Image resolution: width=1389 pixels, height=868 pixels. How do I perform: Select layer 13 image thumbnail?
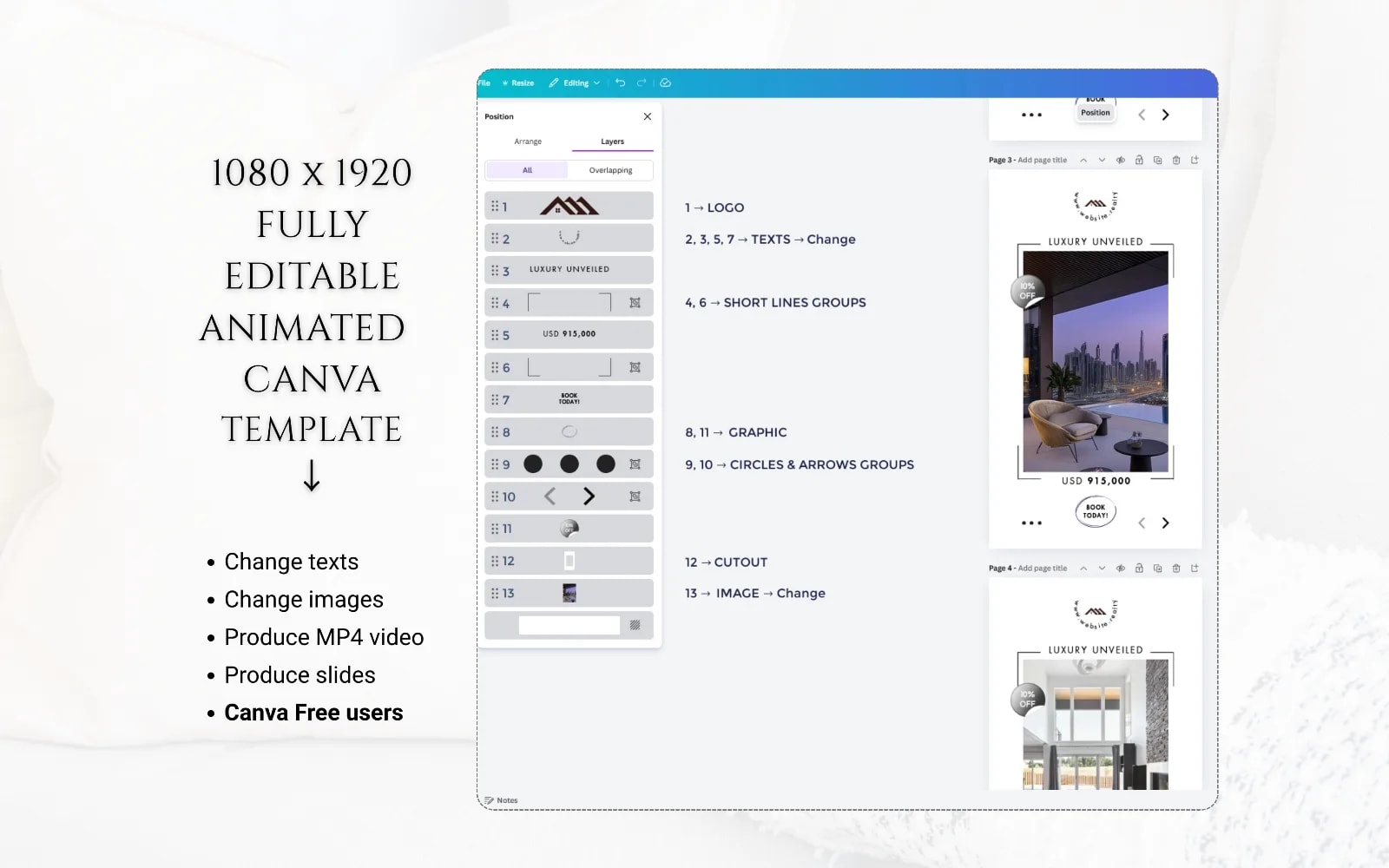tap(569, 593)
